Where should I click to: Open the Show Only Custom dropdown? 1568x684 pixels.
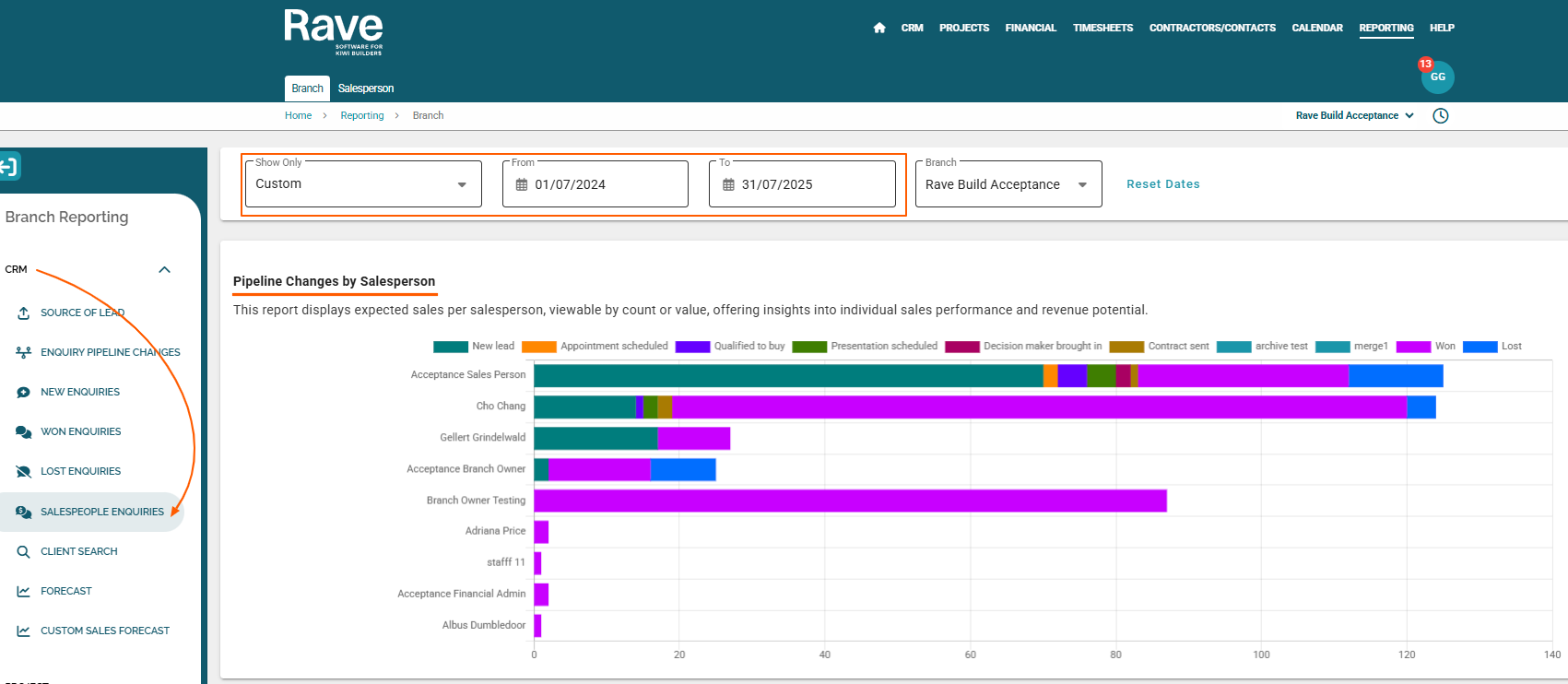363,184
